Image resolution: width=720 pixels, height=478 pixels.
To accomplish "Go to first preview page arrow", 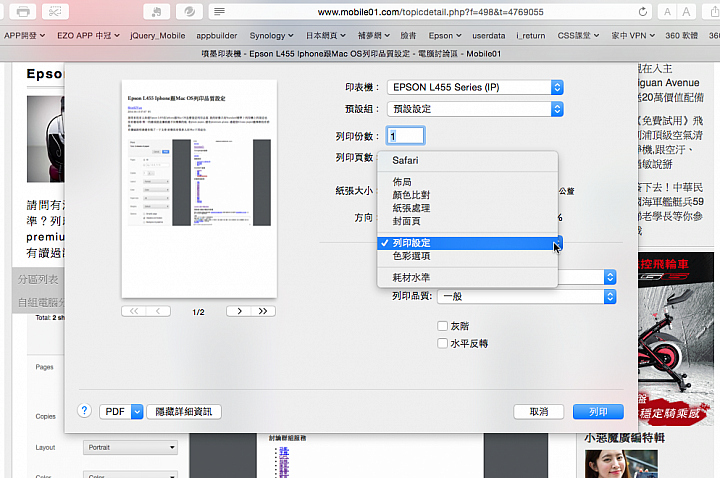I will click(x=134, y=311).
